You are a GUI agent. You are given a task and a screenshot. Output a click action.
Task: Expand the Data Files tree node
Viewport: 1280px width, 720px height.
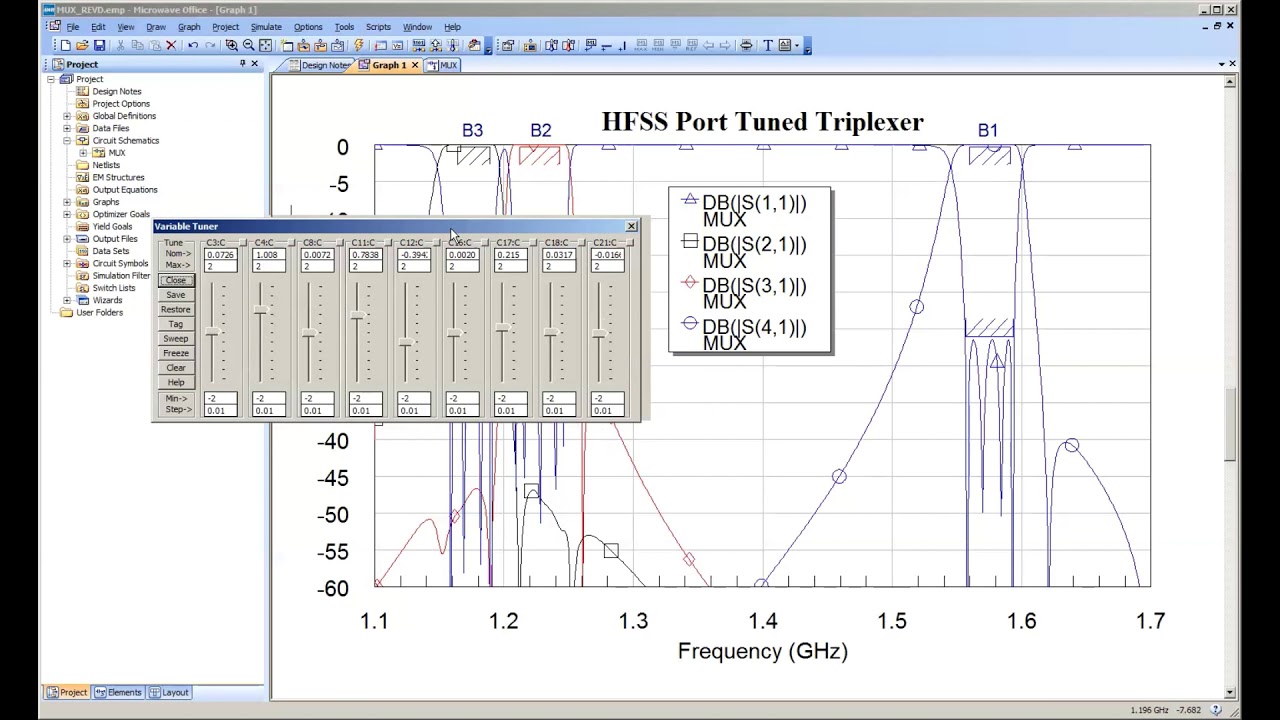67,128
